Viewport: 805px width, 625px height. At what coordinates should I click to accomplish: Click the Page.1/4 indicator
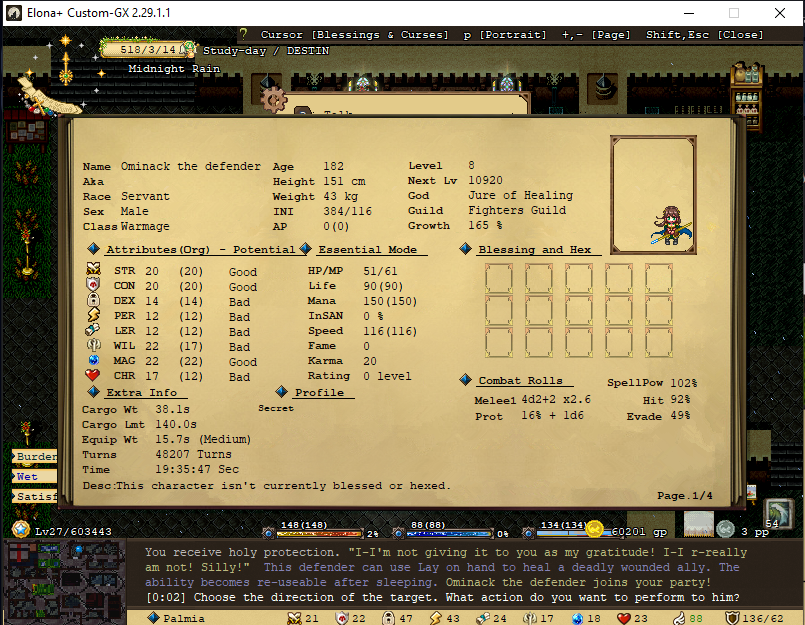pyautogui.click(x=685, y=495)
